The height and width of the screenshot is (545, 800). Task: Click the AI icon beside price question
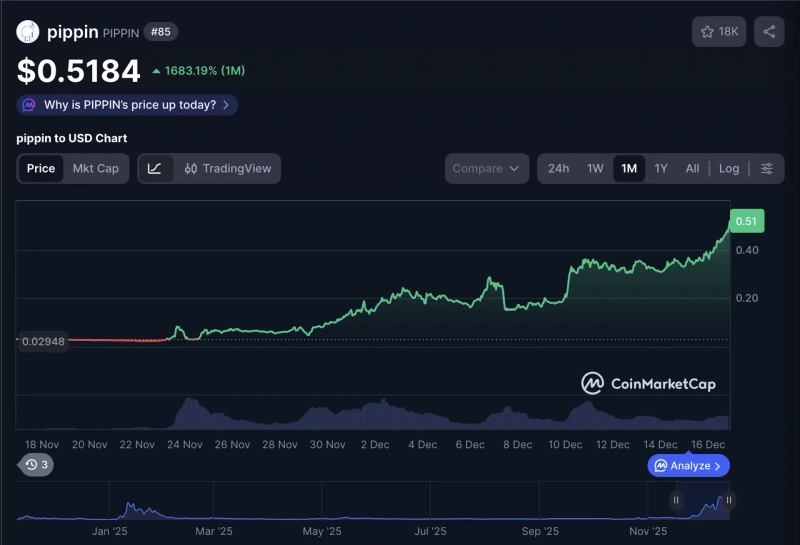(29, 105)
